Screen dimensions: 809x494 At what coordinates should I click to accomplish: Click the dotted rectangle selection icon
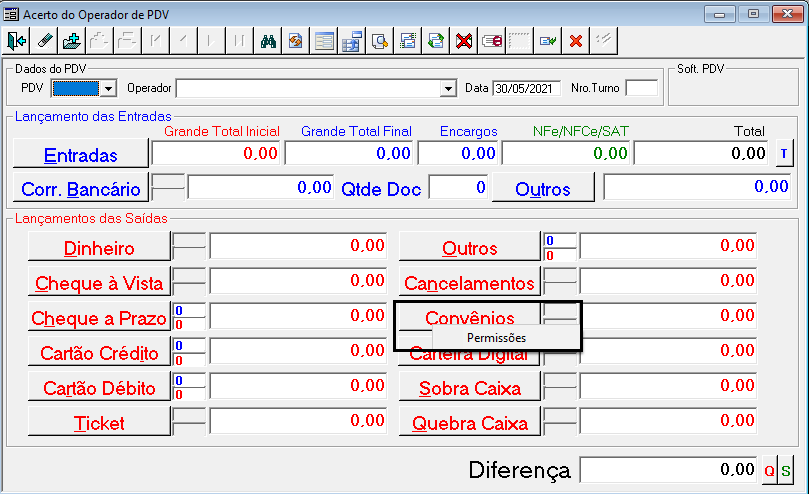tap(520, 41)
